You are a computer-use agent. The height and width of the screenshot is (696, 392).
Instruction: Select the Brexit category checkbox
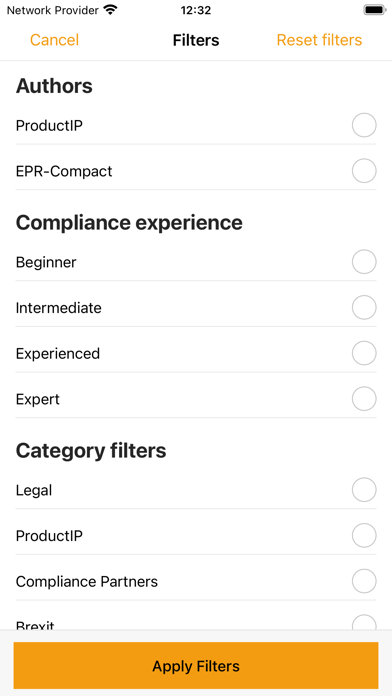tap(364, 622)
